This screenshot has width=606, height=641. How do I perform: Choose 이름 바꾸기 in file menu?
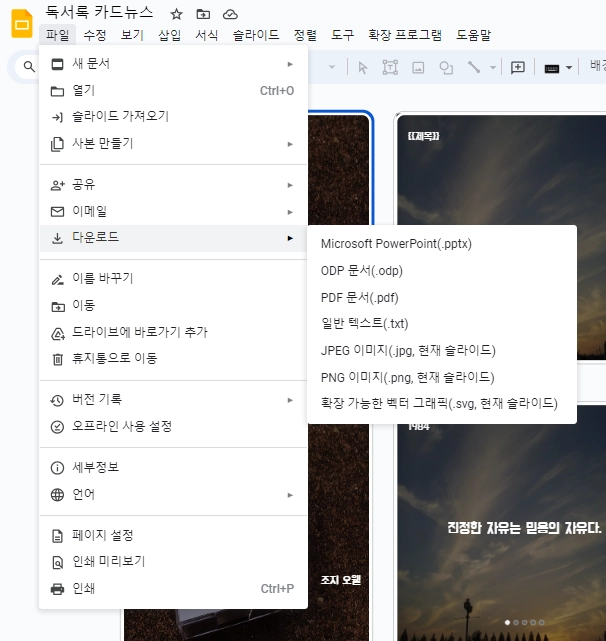coord(173,279)
